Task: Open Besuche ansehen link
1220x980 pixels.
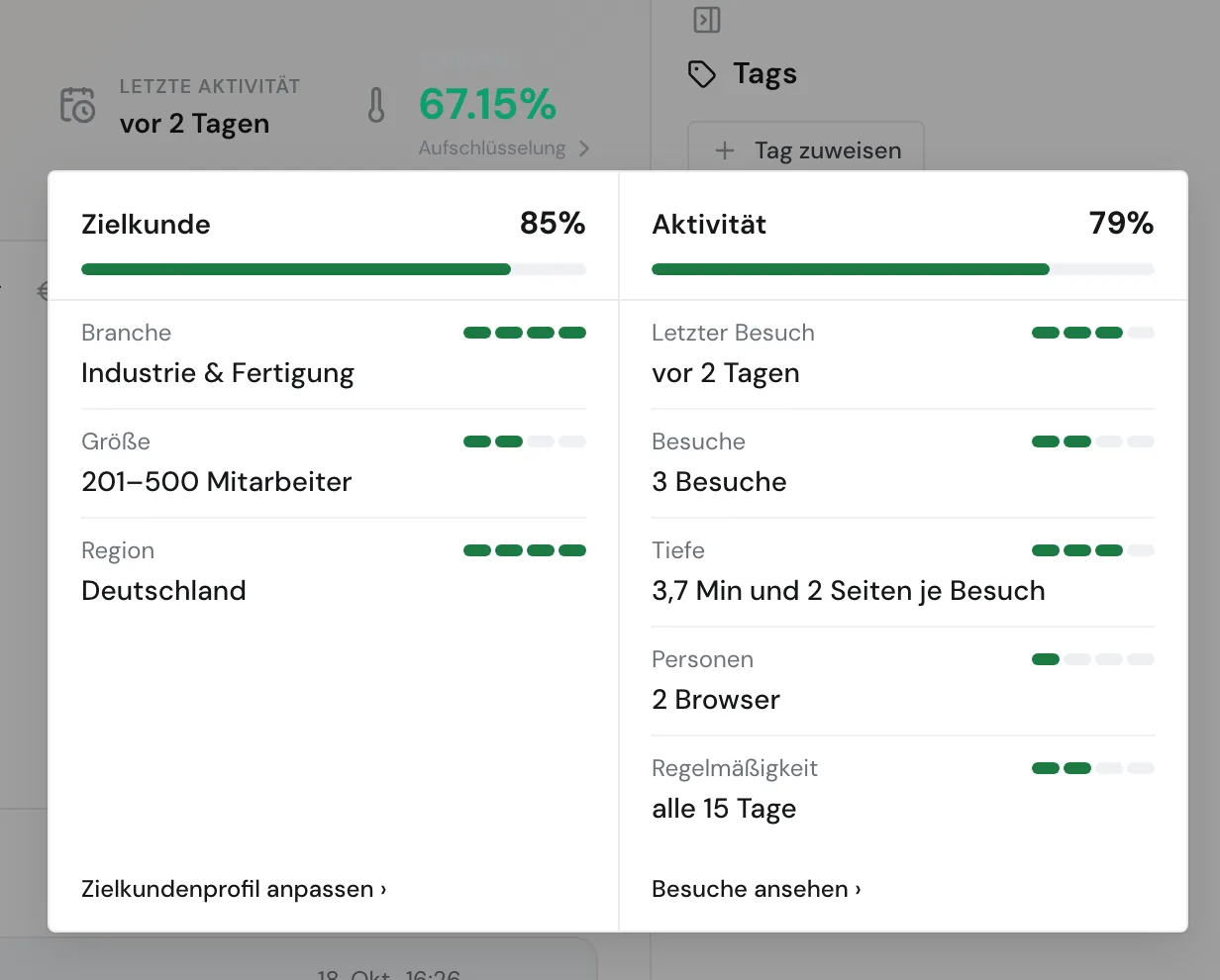Action: click(757, 889)
